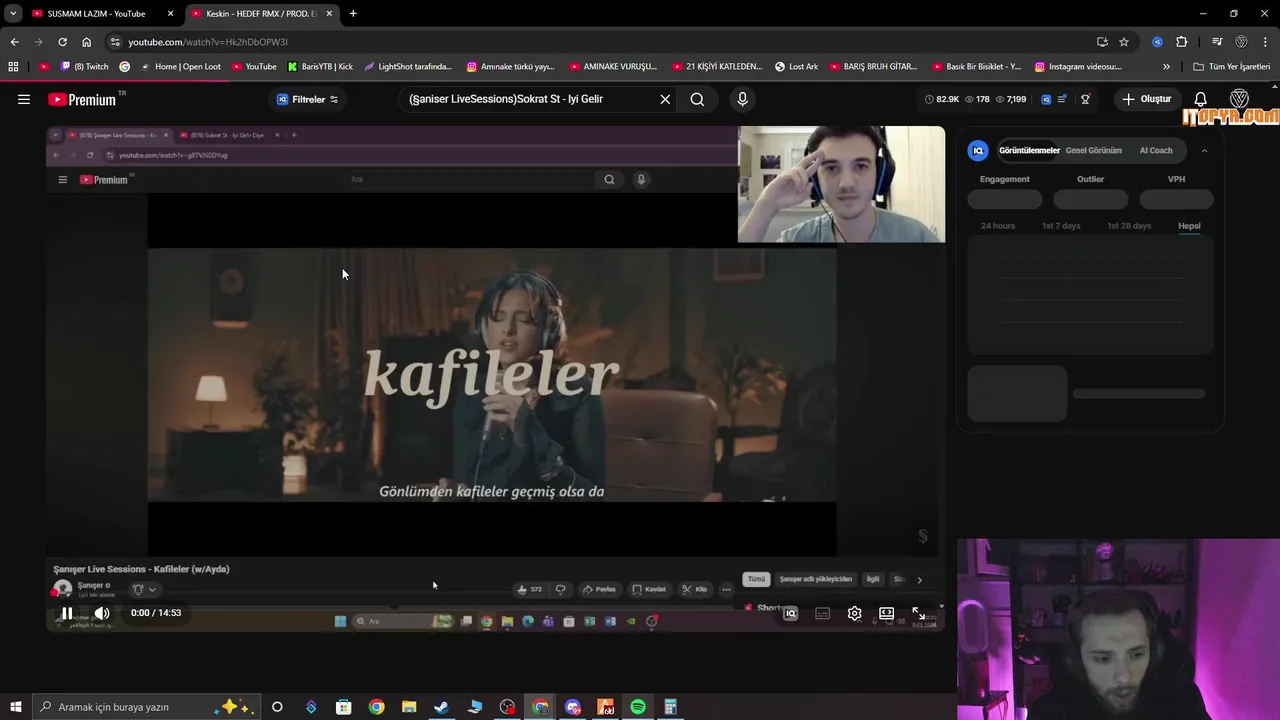Open the account avatar menu on YouTube
The width and height of the screenshot is (1280, 720).
pyautogui.click(x=1239, y=99)
